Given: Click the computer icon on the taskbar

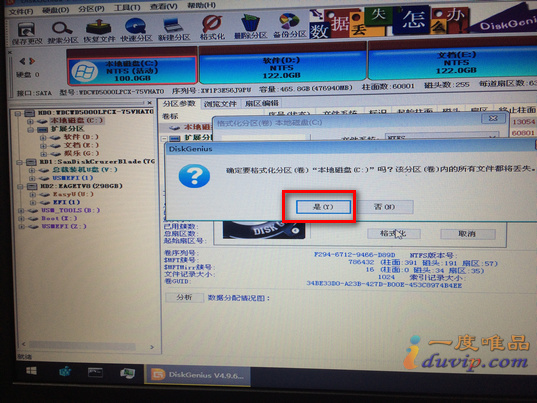Looking at the screenshot, I should [x=128, y=373].
